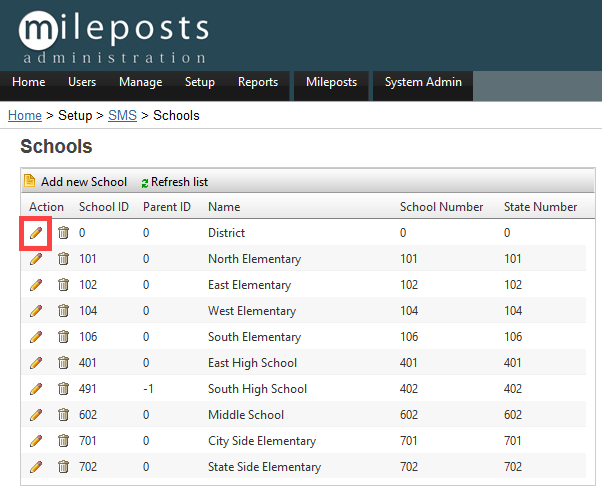Edit the East High School row

pyautogui.click(x=36, y=363)
